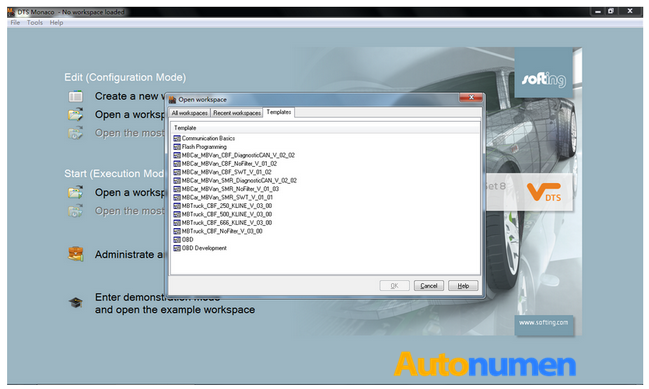Open the Tools menu
The image size is (649, 389).
pyautogui.click(x=35, y=23)
